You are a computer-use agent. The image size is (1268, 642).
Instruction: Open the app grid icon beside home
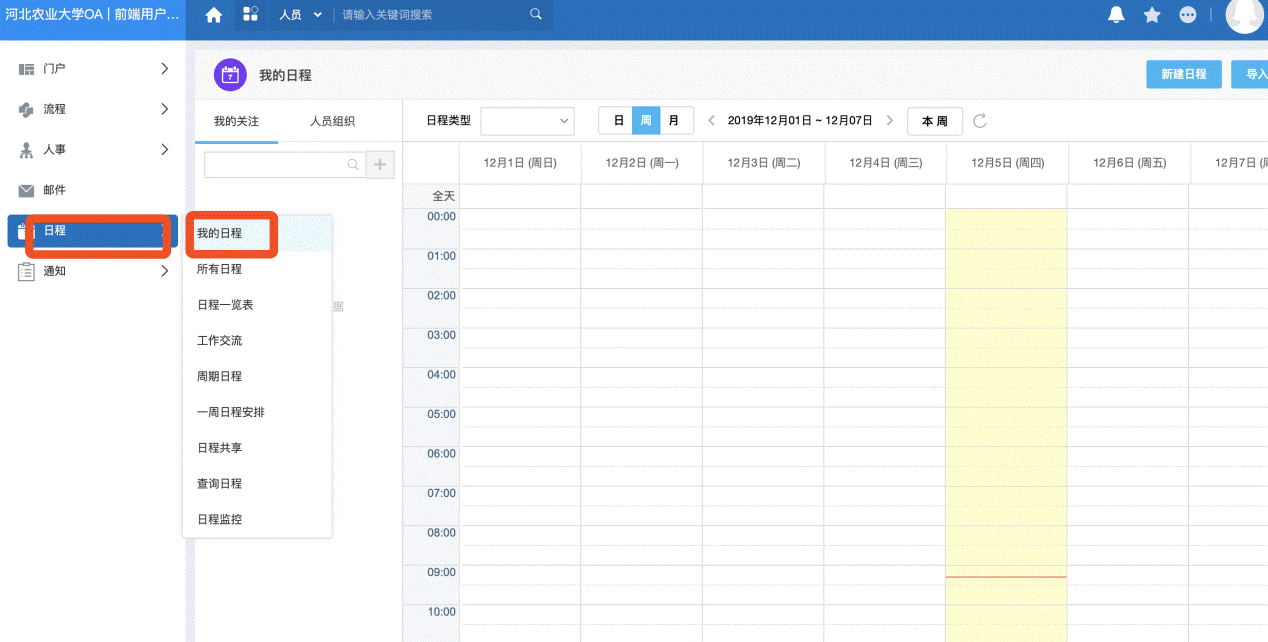tap(250, 15)
